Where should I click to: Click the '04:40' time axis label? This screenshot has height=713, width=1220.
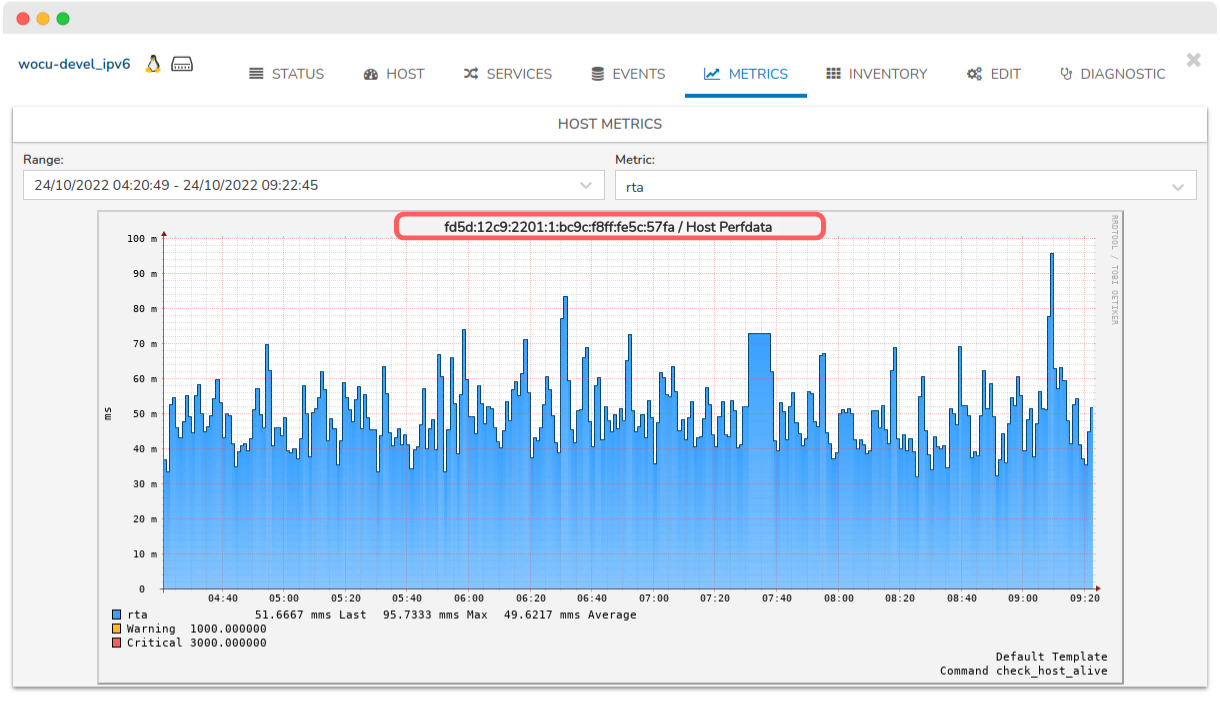pos(223,598)
